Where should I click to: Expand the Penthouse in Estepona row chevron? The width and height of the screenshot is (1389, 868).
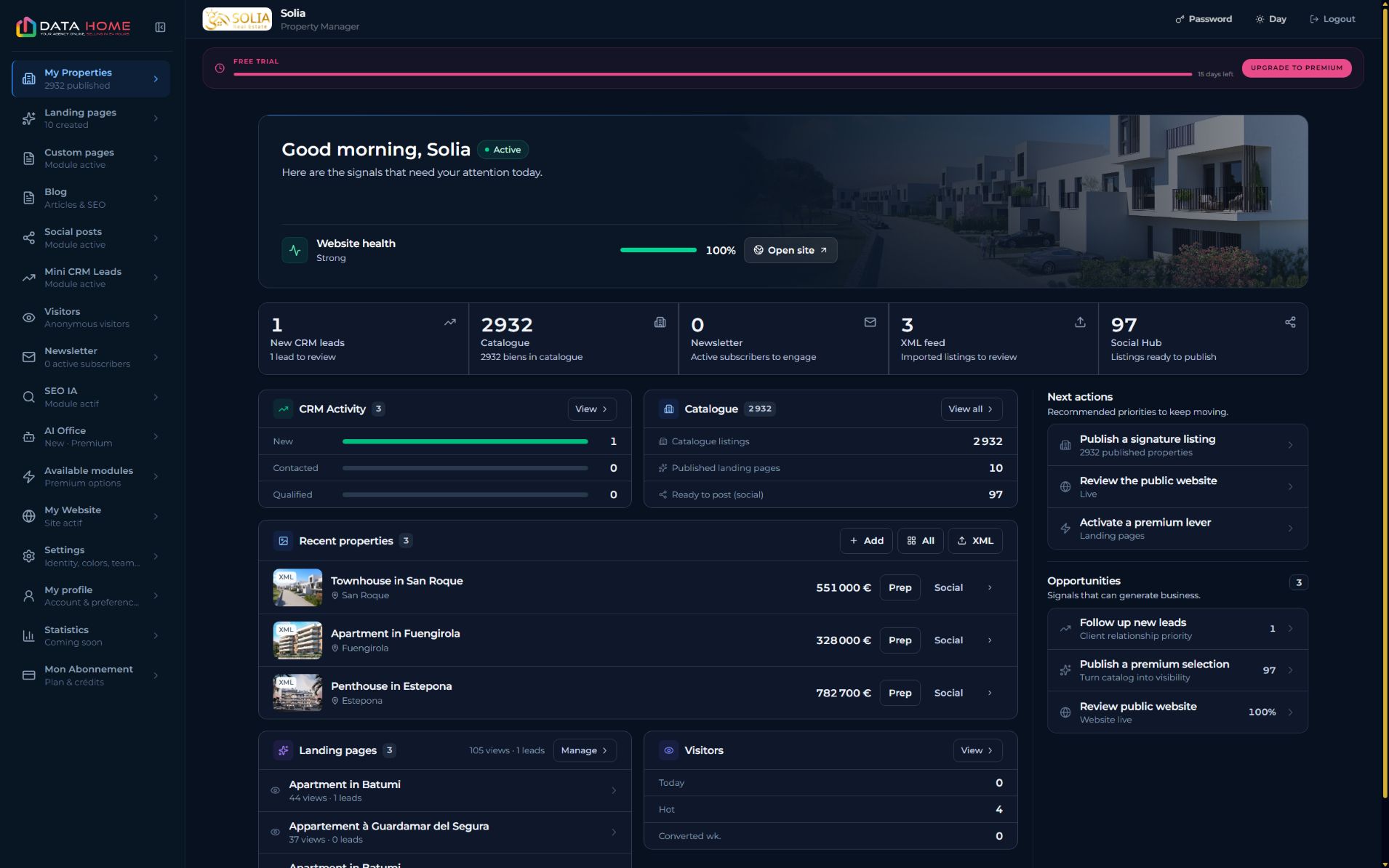tap(990, 693)
